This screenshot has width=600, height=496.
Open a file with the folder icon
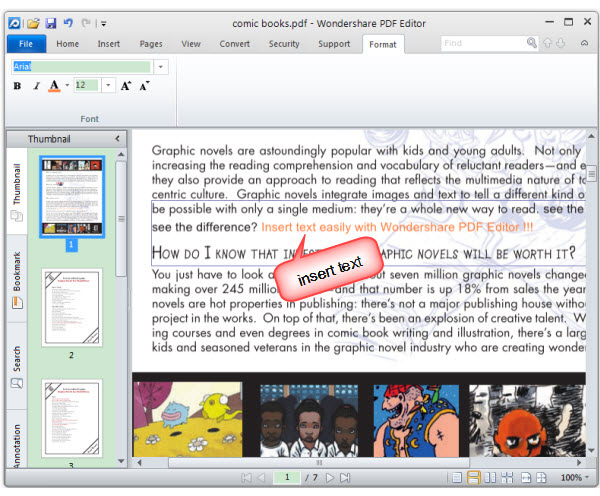coord(33,23)
